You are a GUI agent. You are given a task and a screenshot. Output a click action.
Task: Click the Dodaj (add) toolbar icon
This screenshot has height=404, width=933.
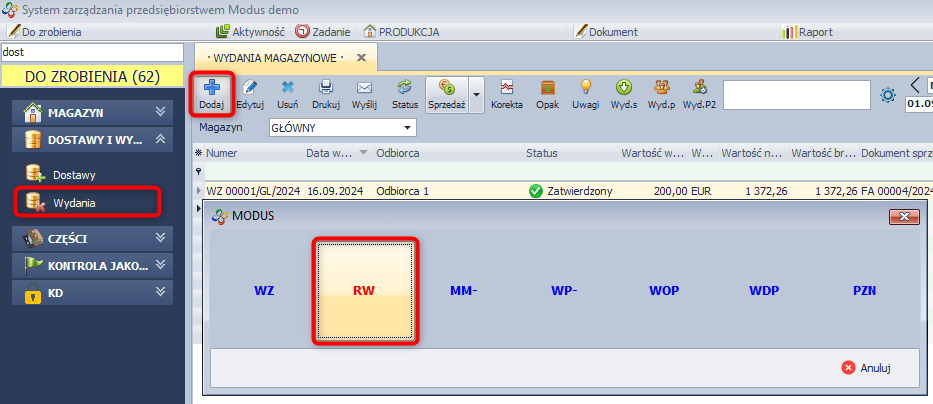click(211, 88)
